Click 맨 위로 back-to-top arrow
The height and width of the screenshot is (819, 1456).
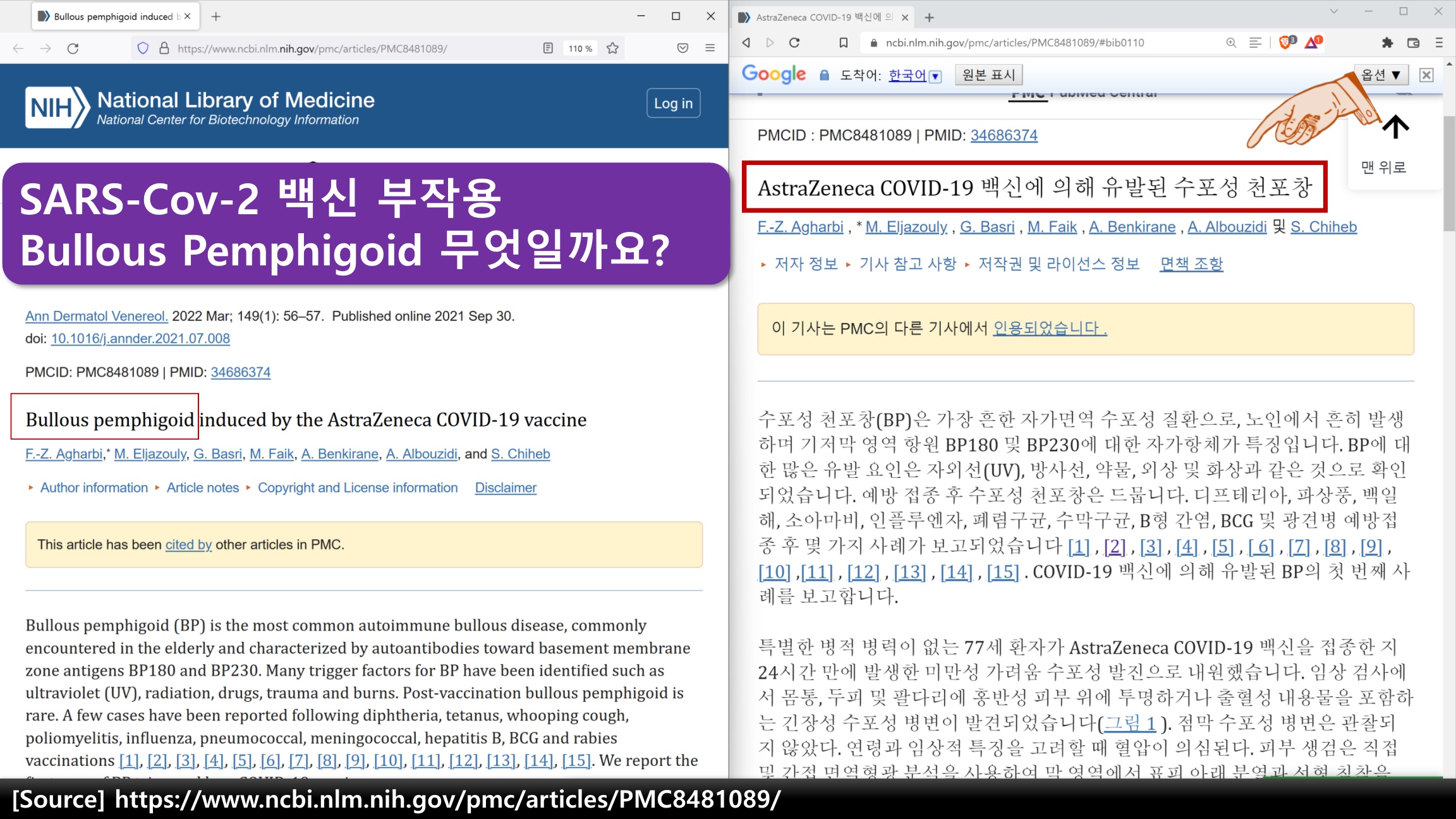pyautogui.click(x=1395, y=127)
